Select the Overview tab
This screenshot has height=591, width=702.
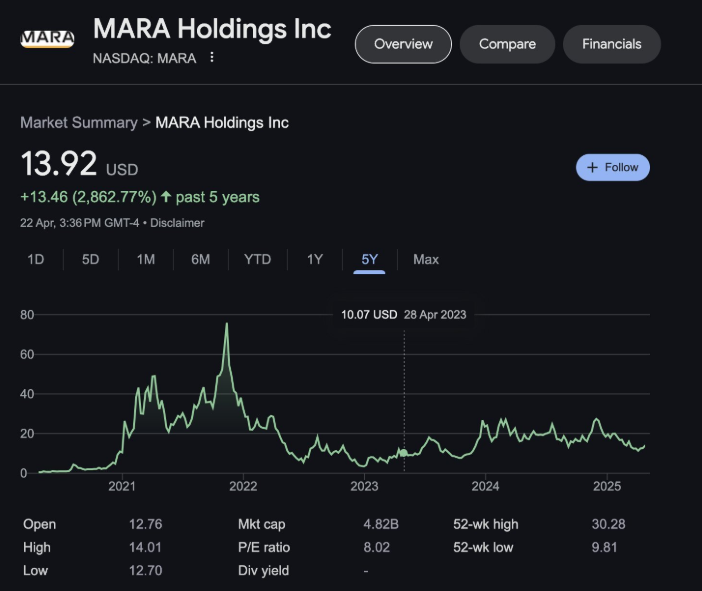click(403, 44)
